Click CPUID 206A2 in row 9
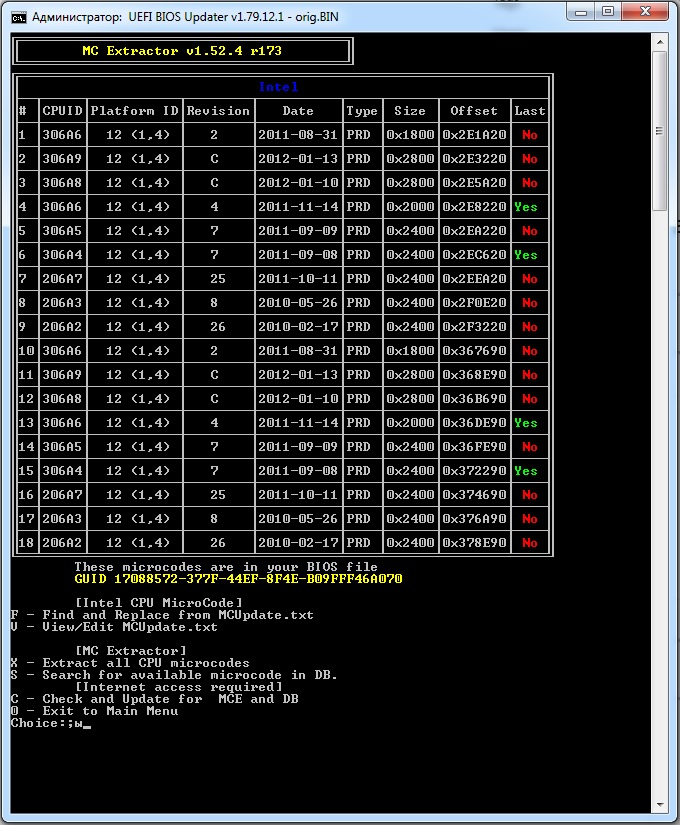Screen dimensions: 680x825 pyautogui.click(x=62, y=327)
